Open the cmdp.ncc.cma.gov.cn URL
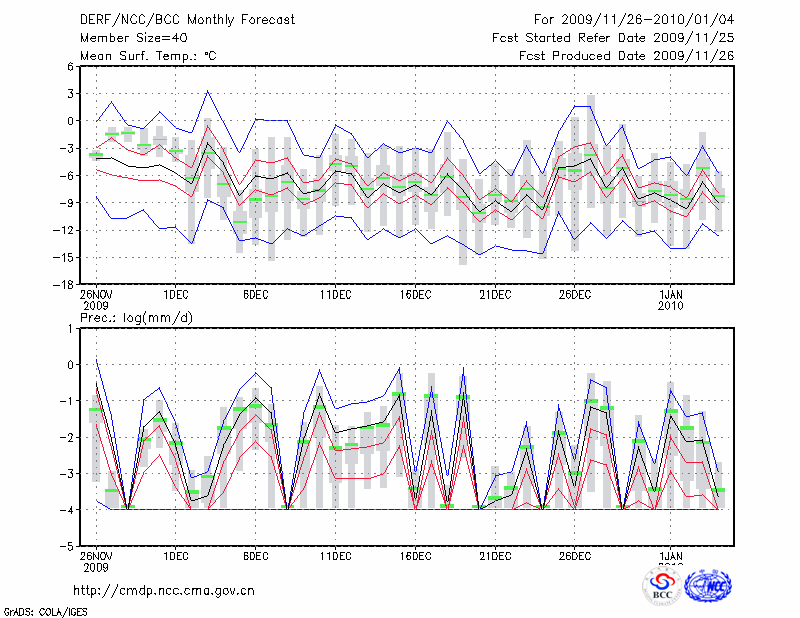Viewport: 800px width, 618px height. point(164,590)
